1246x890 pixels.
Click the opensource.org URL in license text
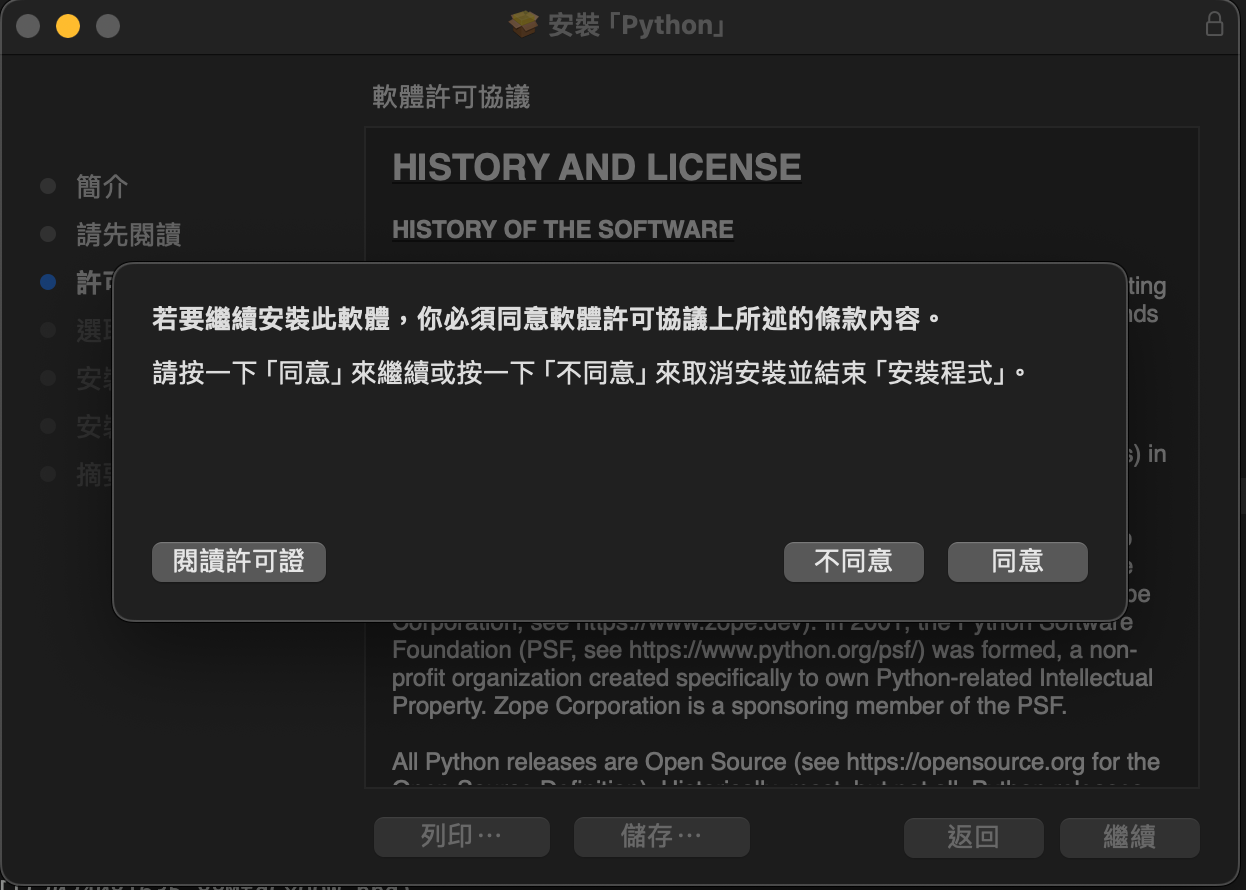(966, 762)
